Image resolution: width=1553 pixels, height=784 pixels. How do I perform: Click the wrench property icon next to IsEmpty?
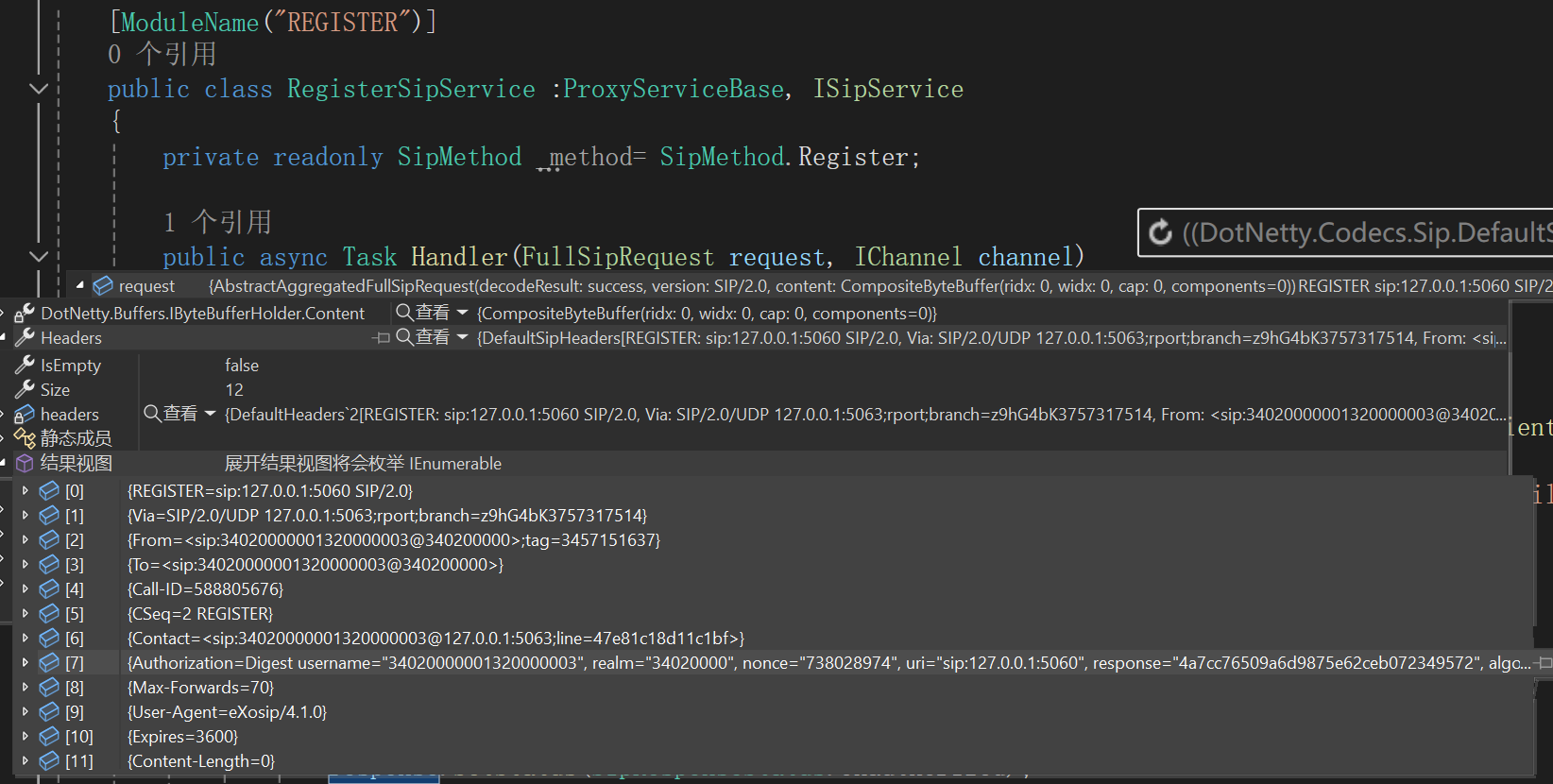tap(25, 365)
